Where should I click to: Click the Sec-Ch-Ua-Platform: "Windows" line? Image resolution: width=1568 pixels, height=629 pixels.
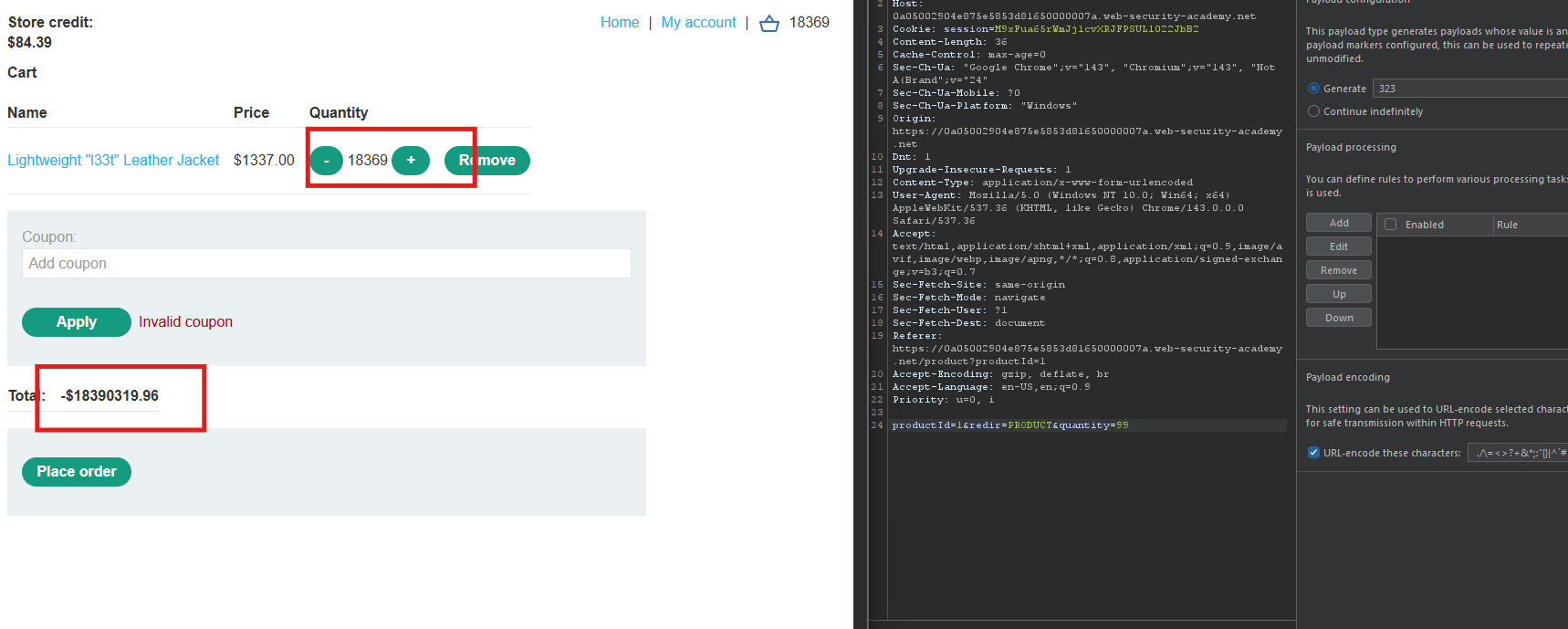(x=985, y=106)
